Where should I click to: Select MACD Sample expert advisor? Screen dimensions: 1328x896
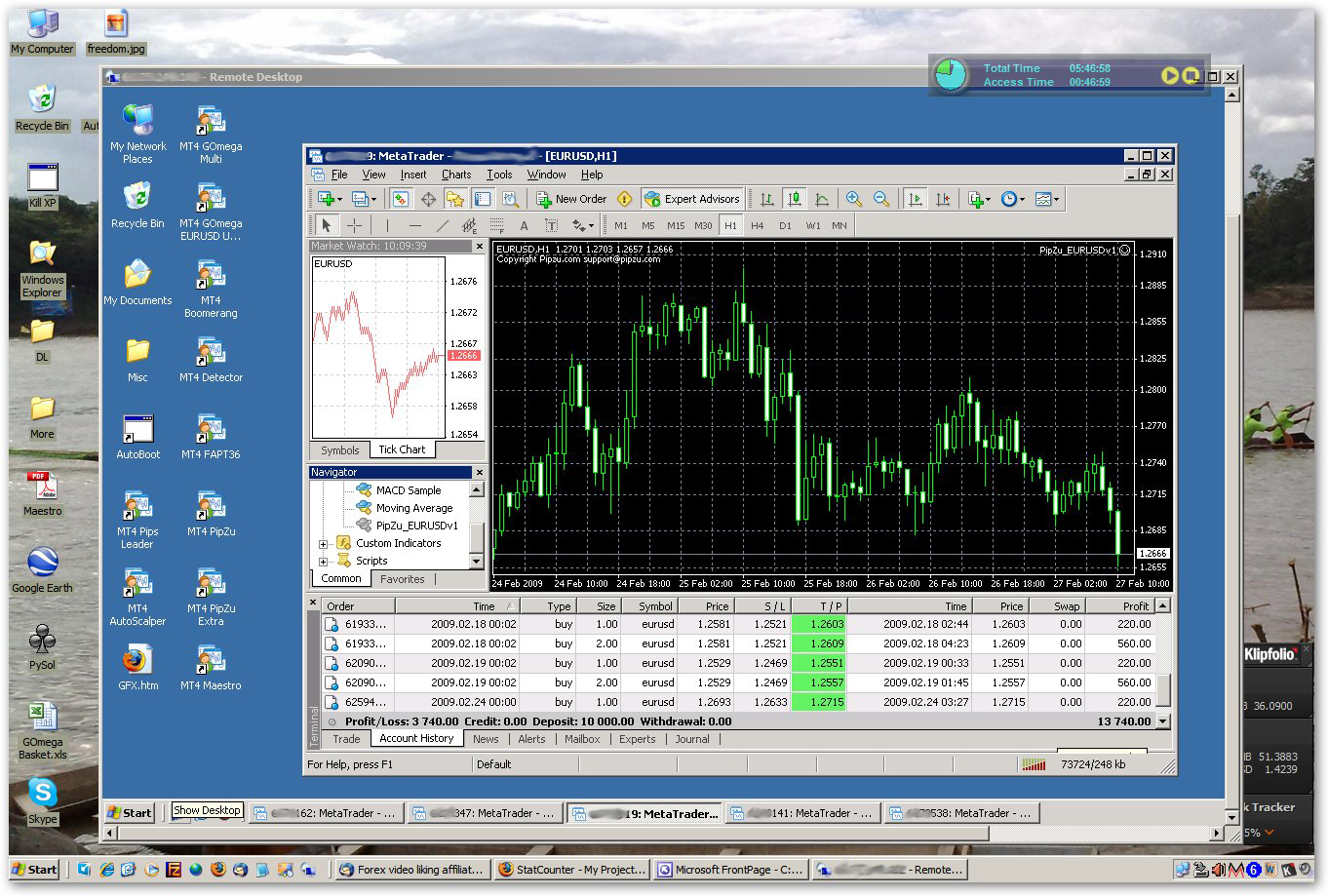pyautogui.click(x=409, y=490)
